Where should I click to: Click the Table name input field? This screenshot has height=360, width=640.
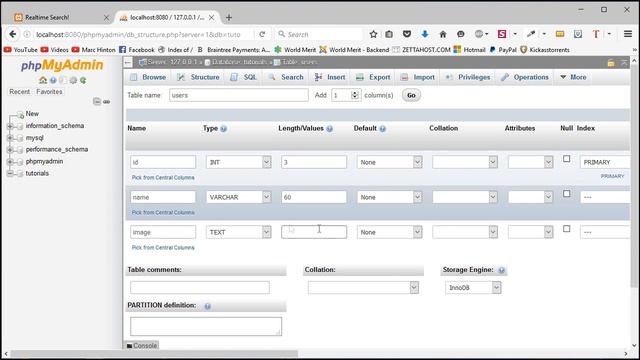(x=239, y=96)
